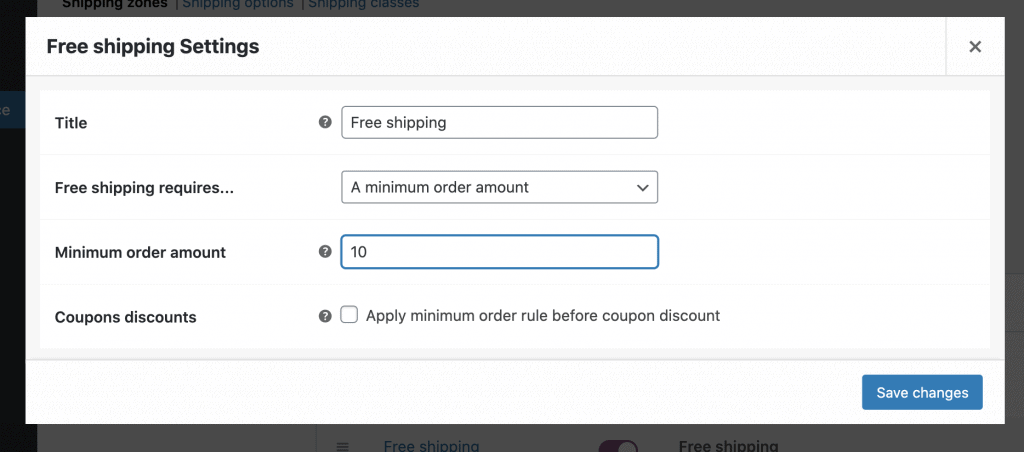Click the help icon beside Title

325,122
